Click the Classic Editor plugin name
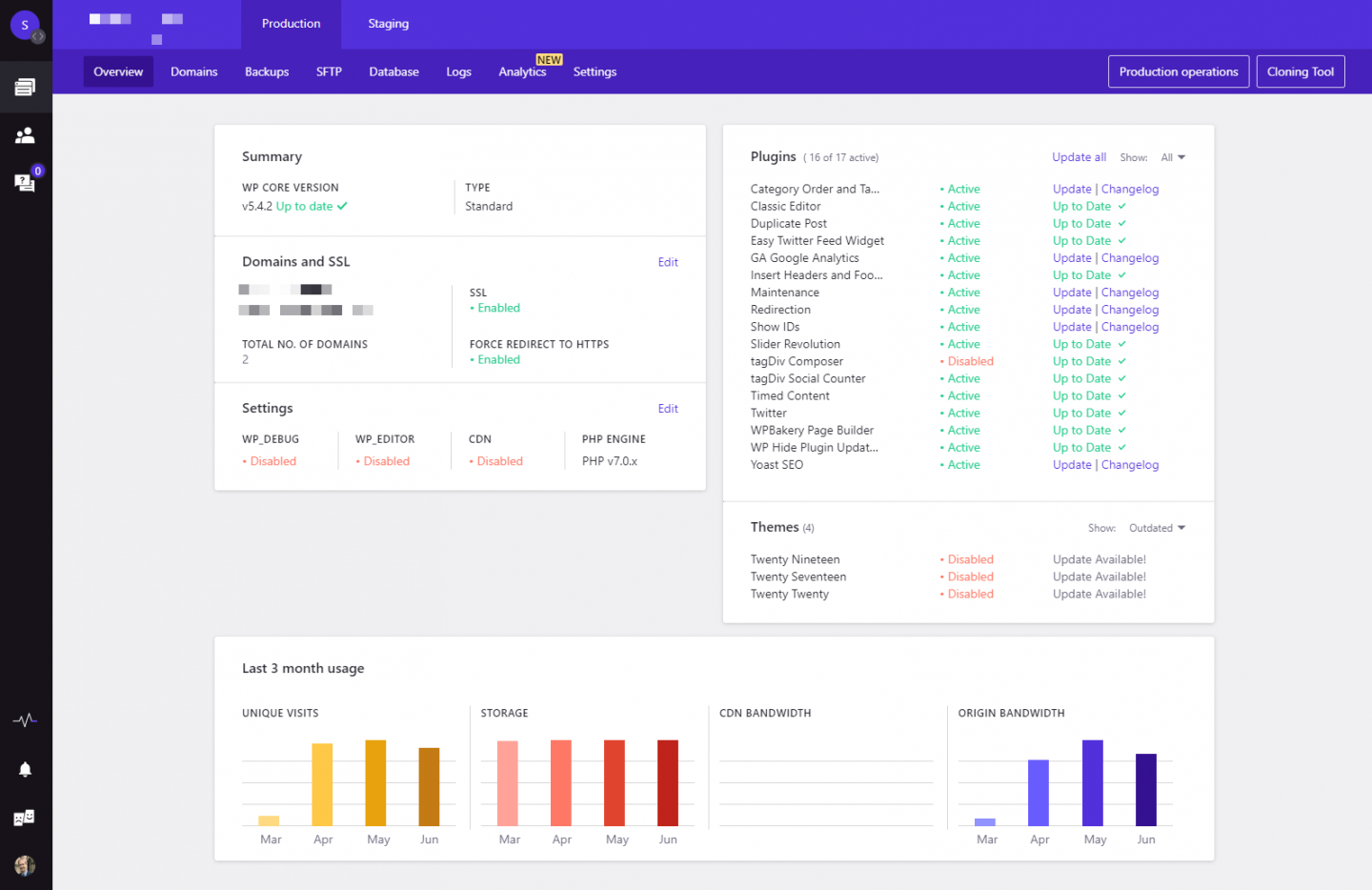Screen dimensions: 1372x890 [785, 207]
